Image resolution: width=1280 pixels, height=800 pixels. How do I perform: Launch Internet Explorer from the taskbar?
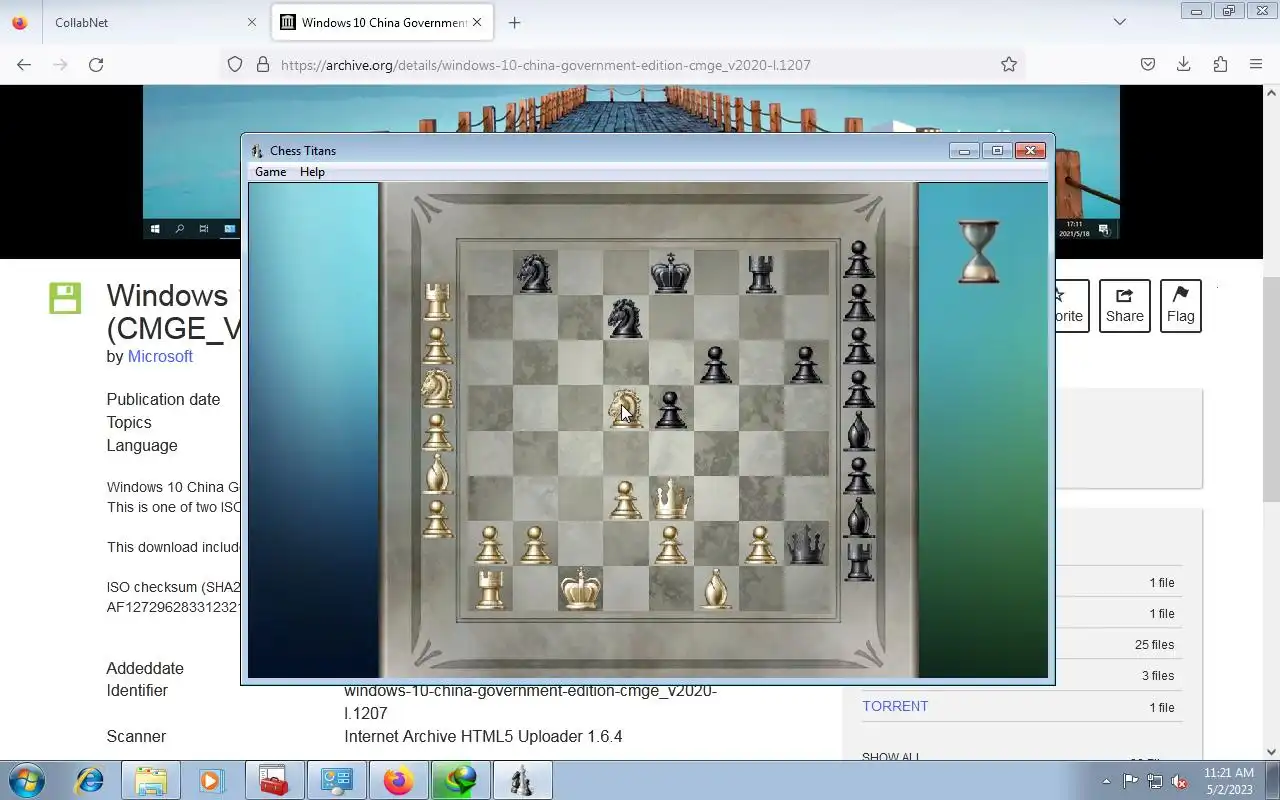[x=90, y=780]
